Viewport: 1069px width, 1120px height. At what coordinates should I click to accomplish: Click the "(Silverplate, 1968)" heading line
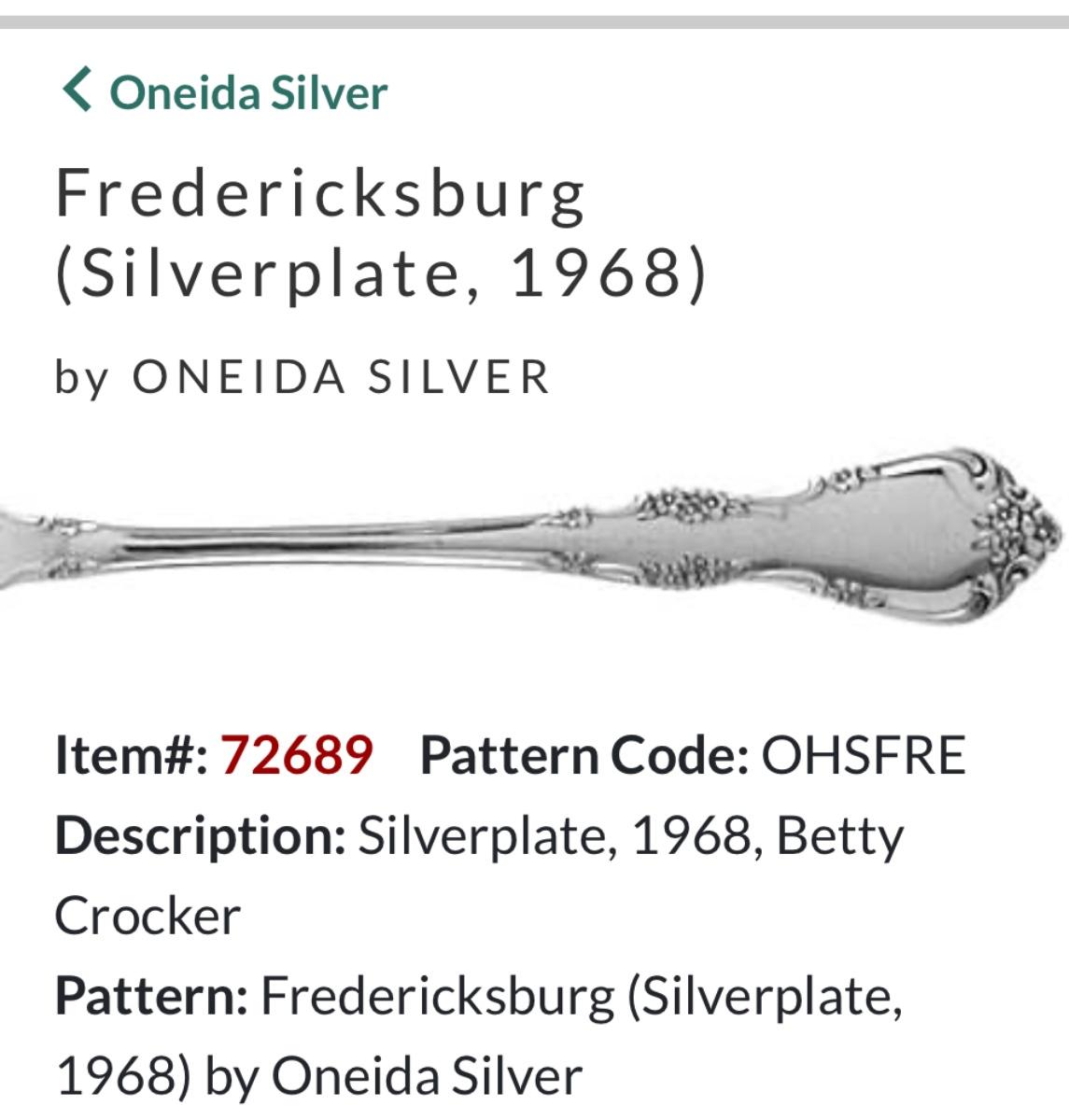point(381,273)
